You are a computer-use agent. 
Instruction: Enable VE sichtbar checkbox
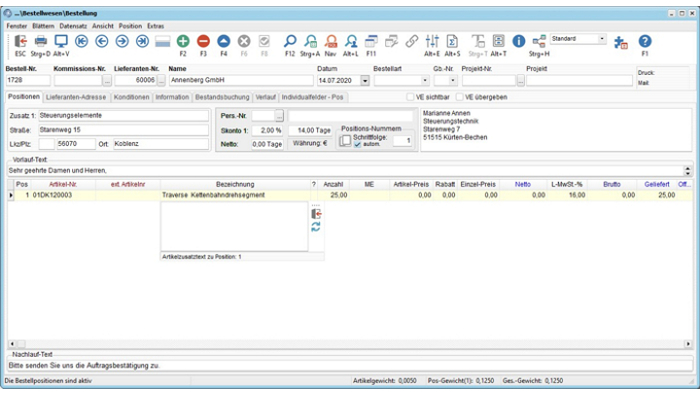click(x=410, y=97)
